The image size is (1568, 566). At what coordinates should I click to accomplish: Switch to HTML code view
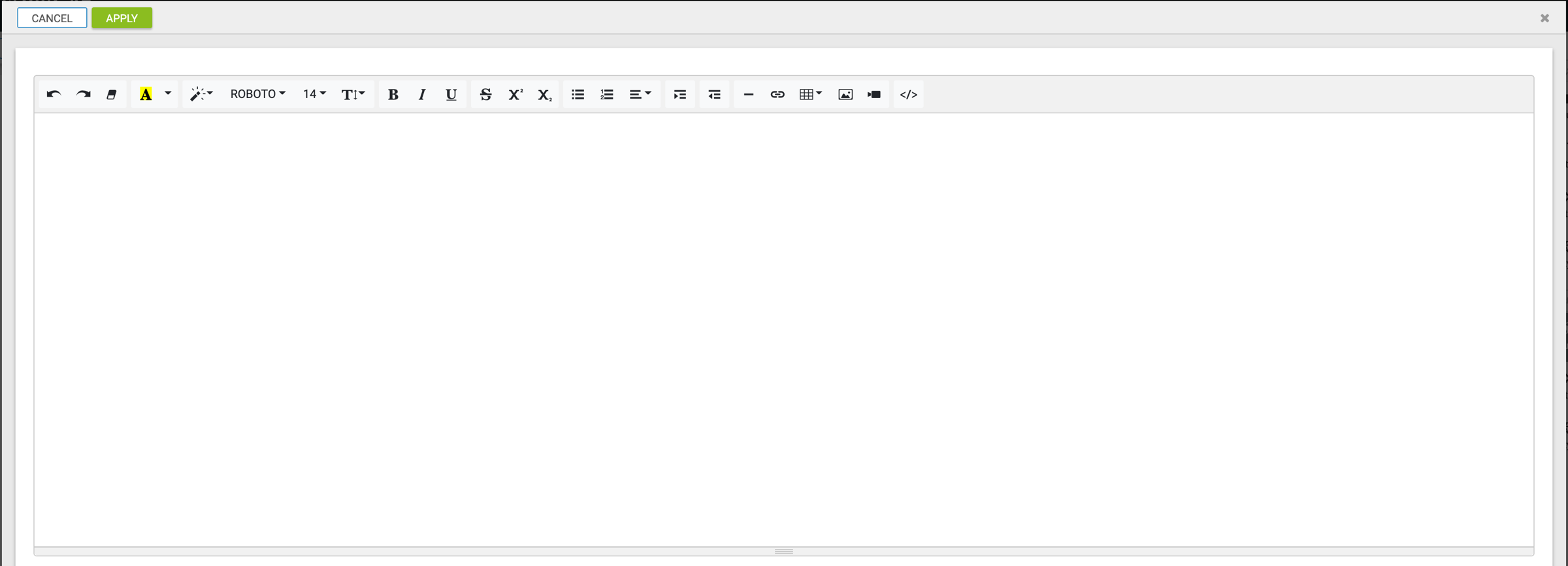point(908,94)
